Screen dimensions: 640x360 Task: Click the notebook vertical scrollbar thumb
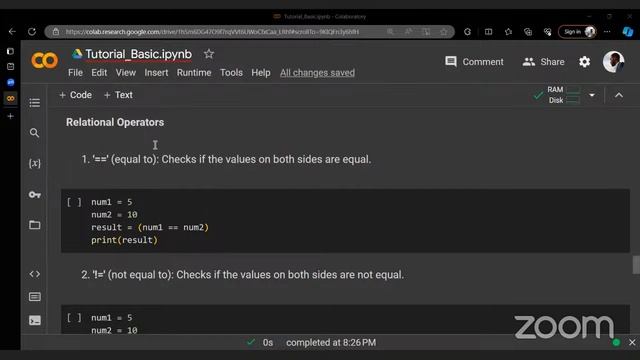tap(636, 265)
